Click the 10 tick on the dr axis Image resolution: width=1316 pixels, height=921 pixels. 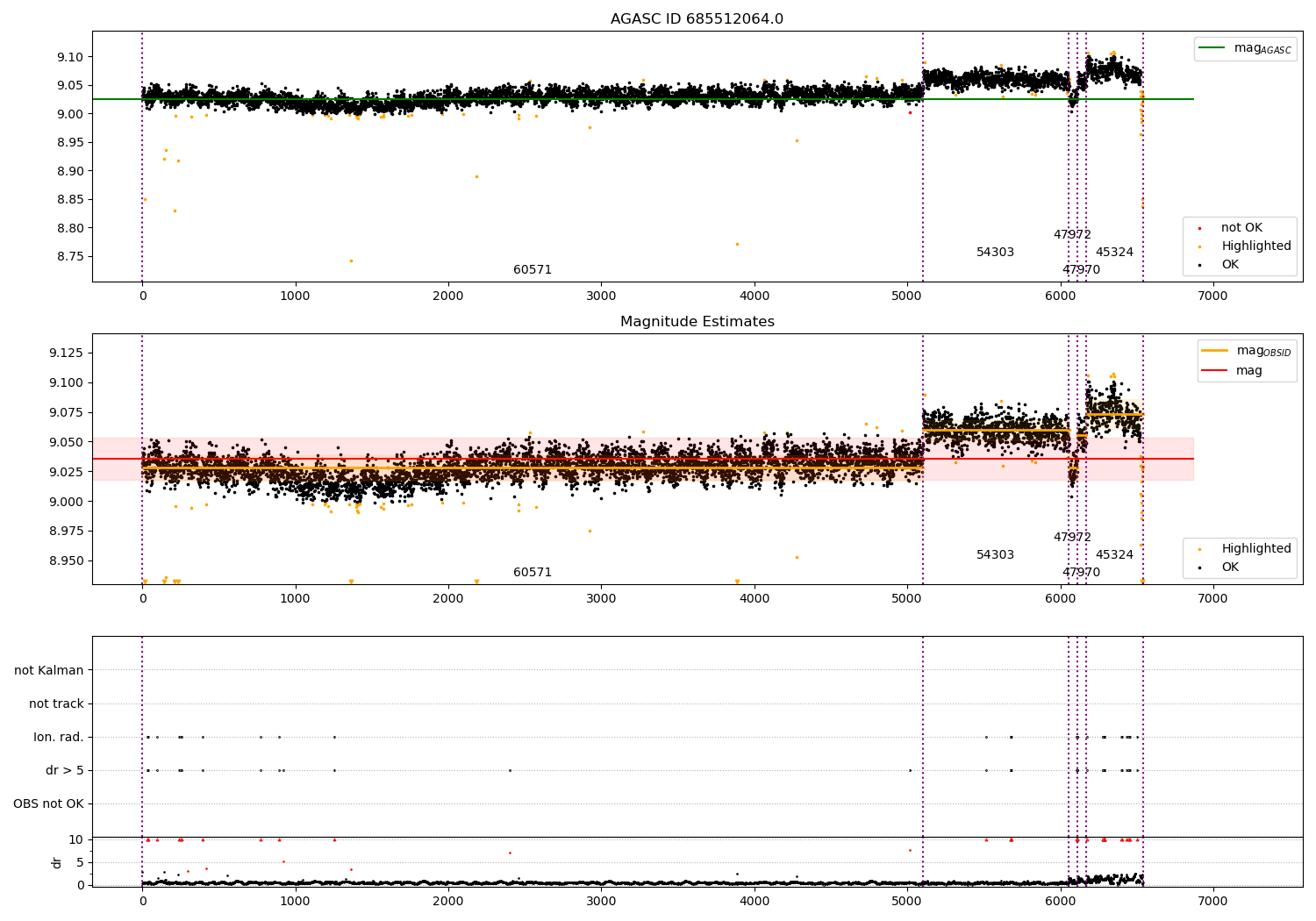click(x=76, y=839)
